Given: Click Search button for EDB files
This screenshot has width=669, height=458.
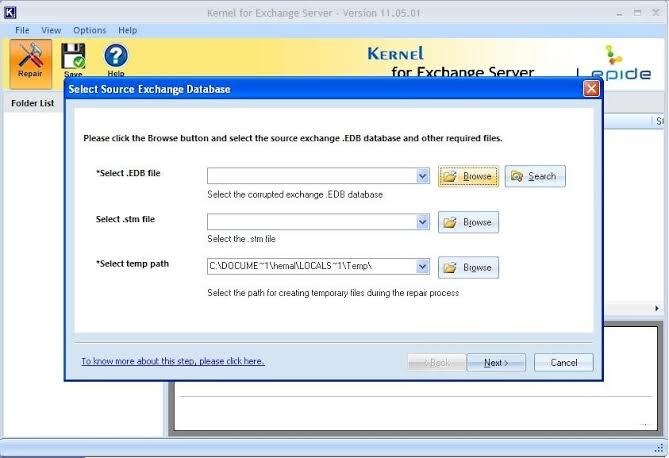Looking at the screenshot, I should 535,176.
